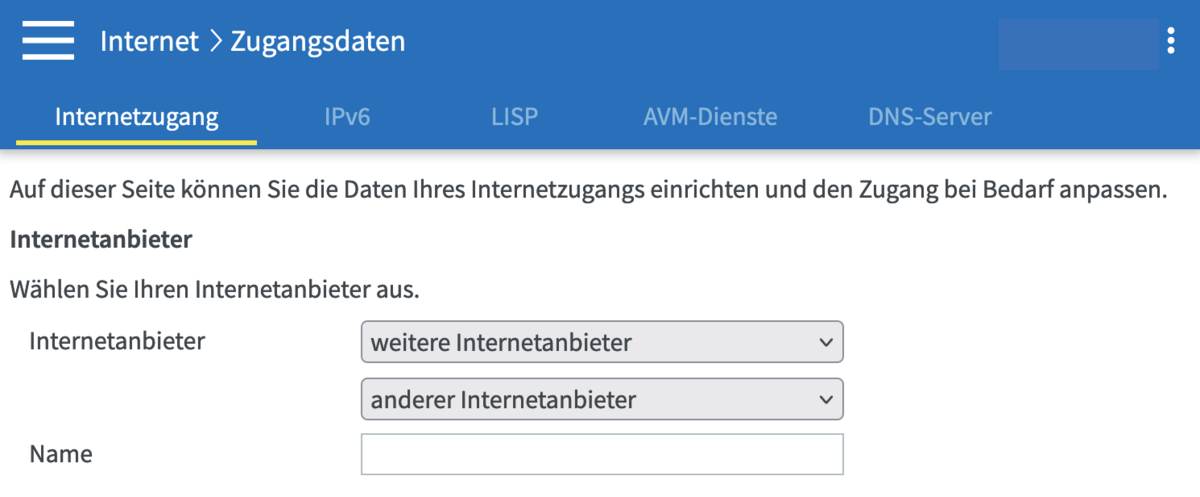The height and width of the screenshot is (497, 1200).
Task: Click into the Name text field
Action: pyautogui.click(x=602, y=454)
